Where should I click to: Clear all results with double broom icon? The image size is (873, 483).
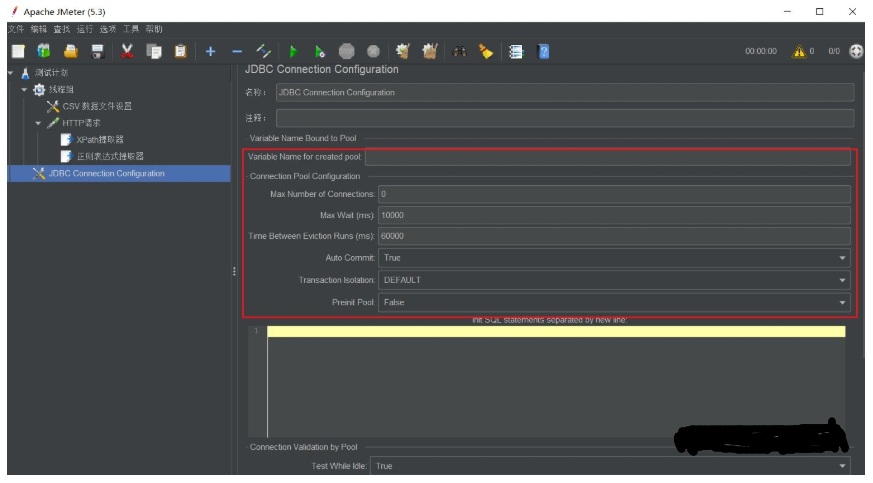[x=429, y=52]
